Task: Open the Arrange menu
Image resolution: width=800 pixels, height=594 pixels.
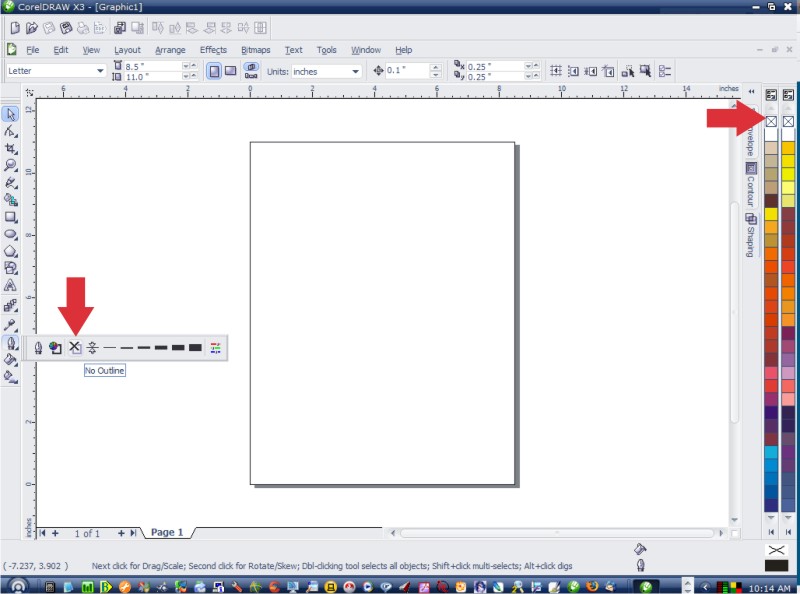Action: pos(170,50)
